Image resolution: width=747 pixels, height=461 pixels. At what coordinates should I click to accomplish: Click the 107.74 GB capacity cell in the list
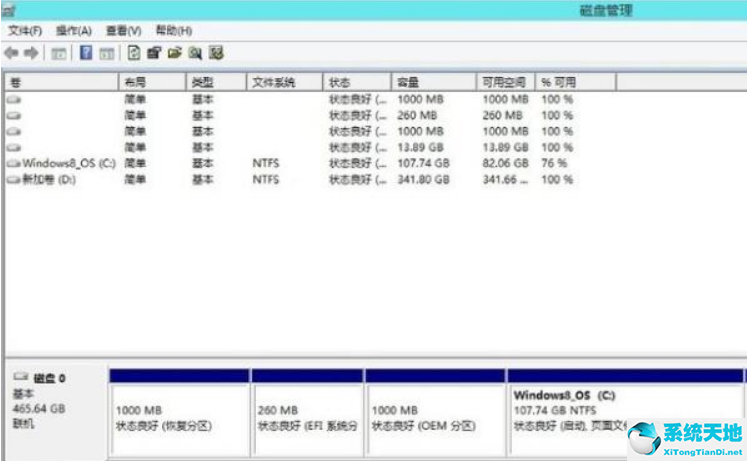pyautogui.click(x=424, y=163)
